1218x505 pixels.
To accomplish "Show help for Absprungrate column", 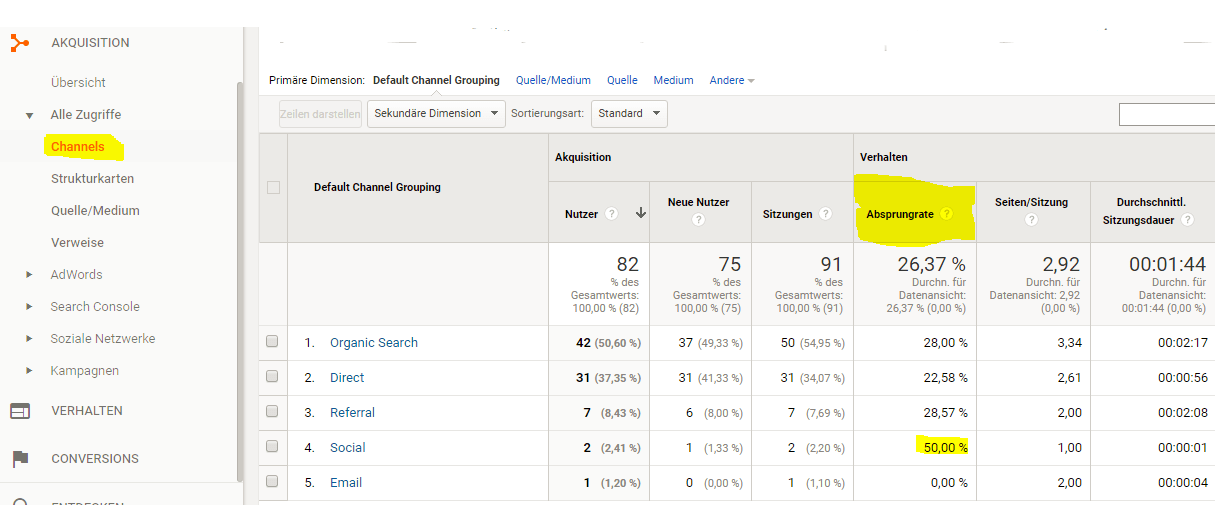I will 946,214.
